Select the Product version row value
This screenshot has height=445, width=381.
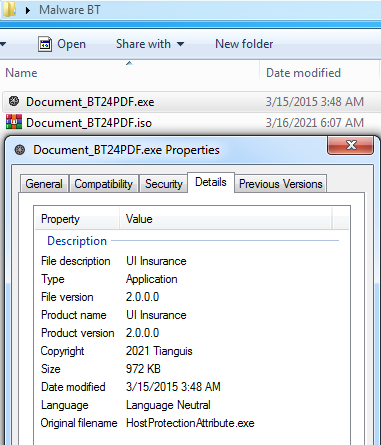(142, 333)
